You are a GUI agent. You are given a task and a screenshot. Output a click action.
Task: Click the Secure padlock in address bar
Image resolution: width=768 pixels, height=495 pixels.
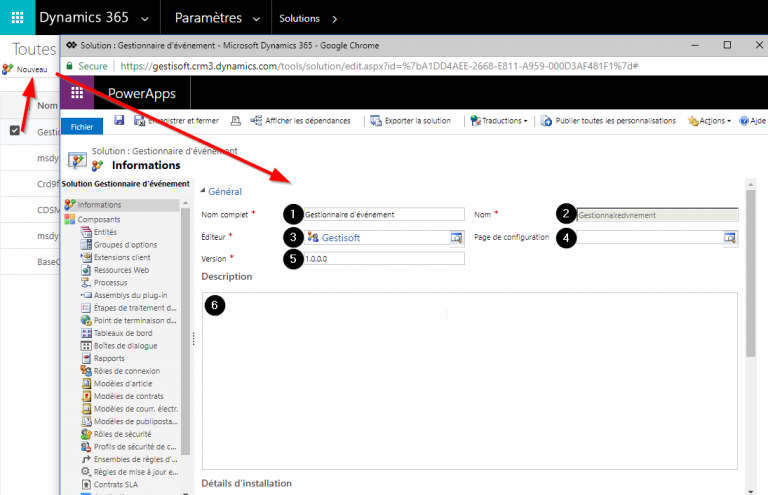[x=70, y=66]
